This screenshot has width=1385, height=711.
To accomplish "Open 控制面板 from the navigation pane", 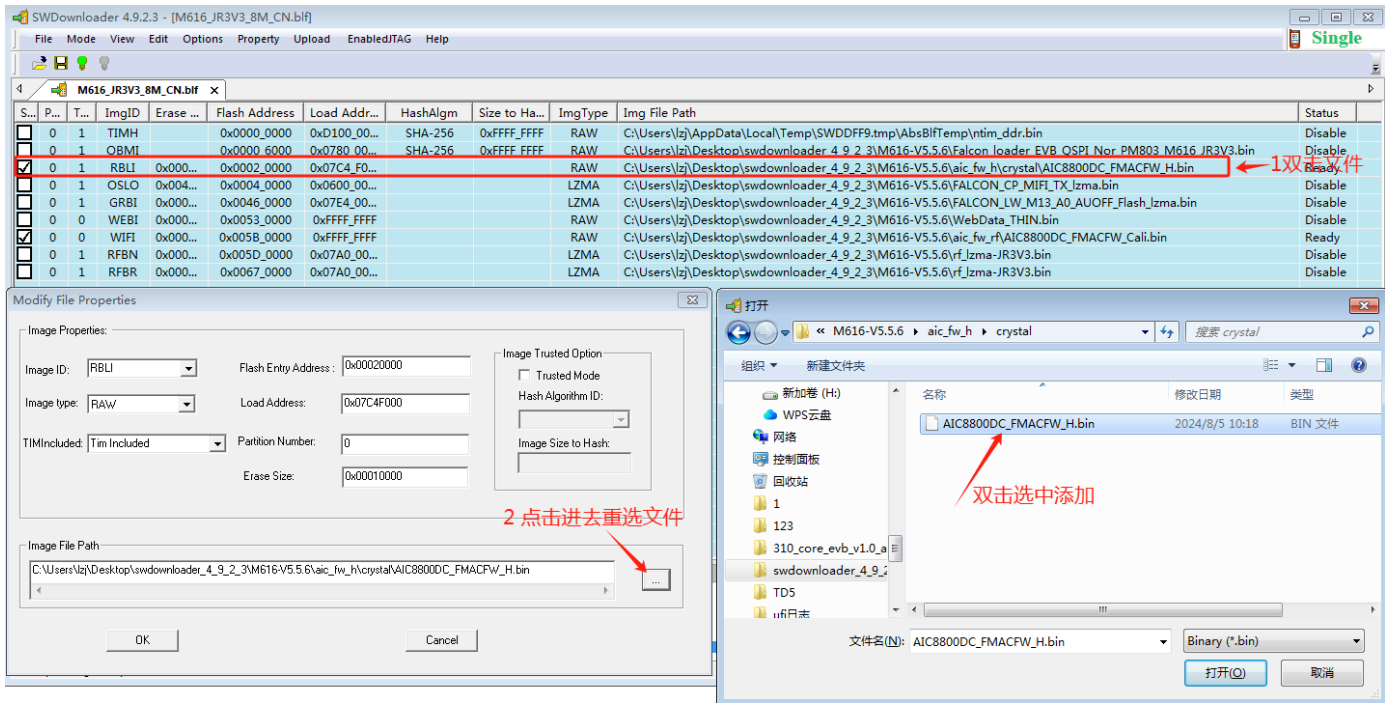I will [787, 459].
